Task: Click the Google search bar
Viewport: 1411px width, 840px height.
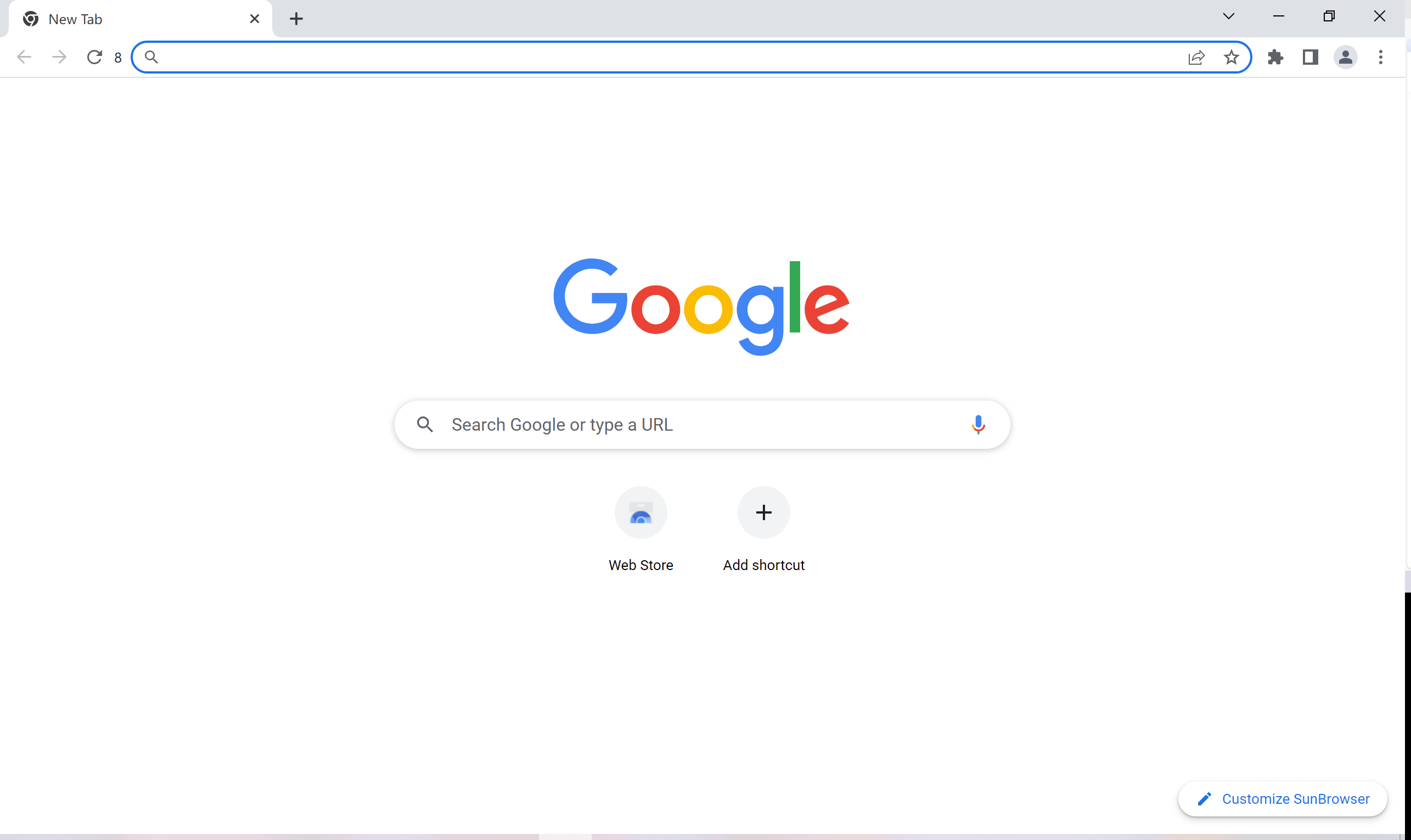Action: point(702,424)
